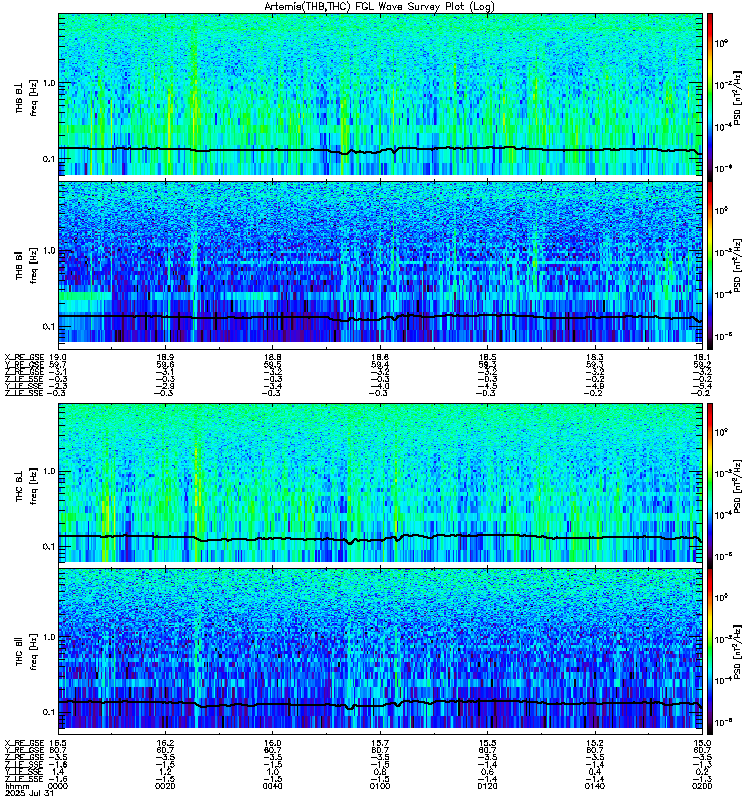The width and height of the screenshot is (750, 800).
Task: Click the 0100 time tick label
Action: coord(380,786)
